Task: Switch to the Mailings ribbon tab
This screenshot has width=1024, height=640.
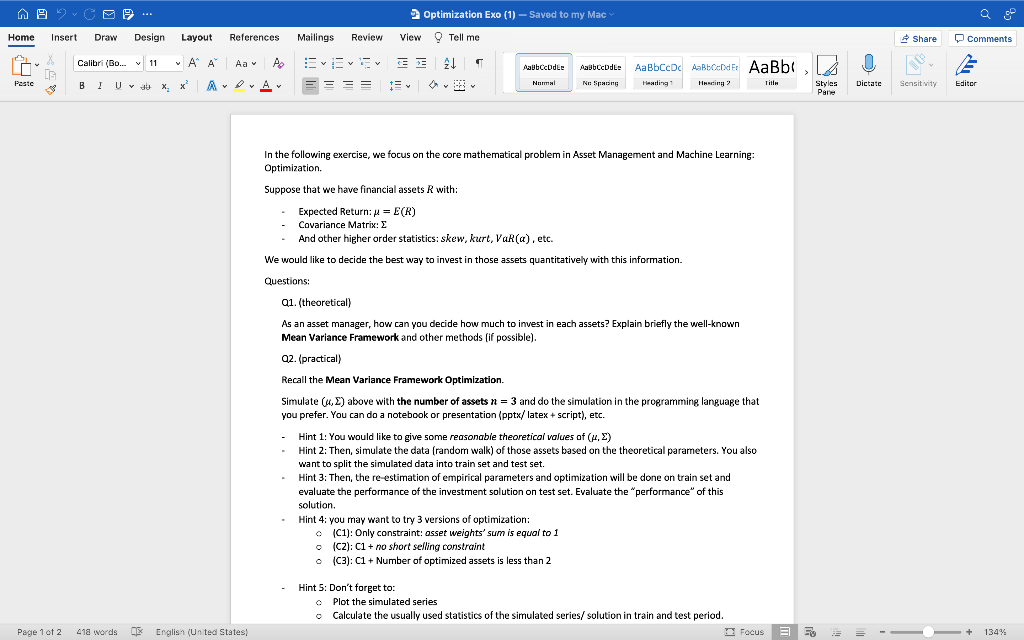Action: pos(315,37)
